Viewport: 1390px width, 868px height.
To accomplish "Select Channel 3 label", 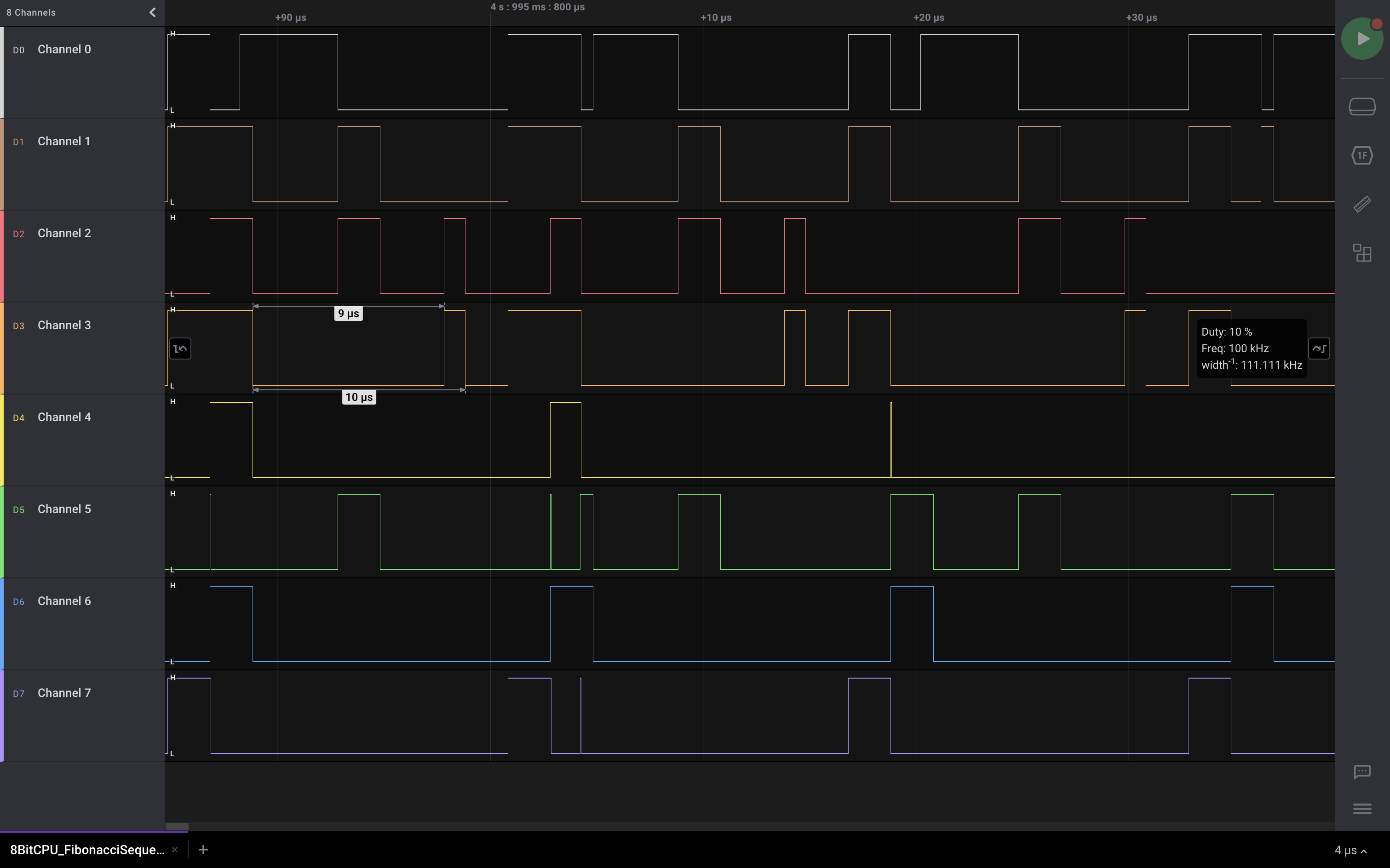I will 64,325.
